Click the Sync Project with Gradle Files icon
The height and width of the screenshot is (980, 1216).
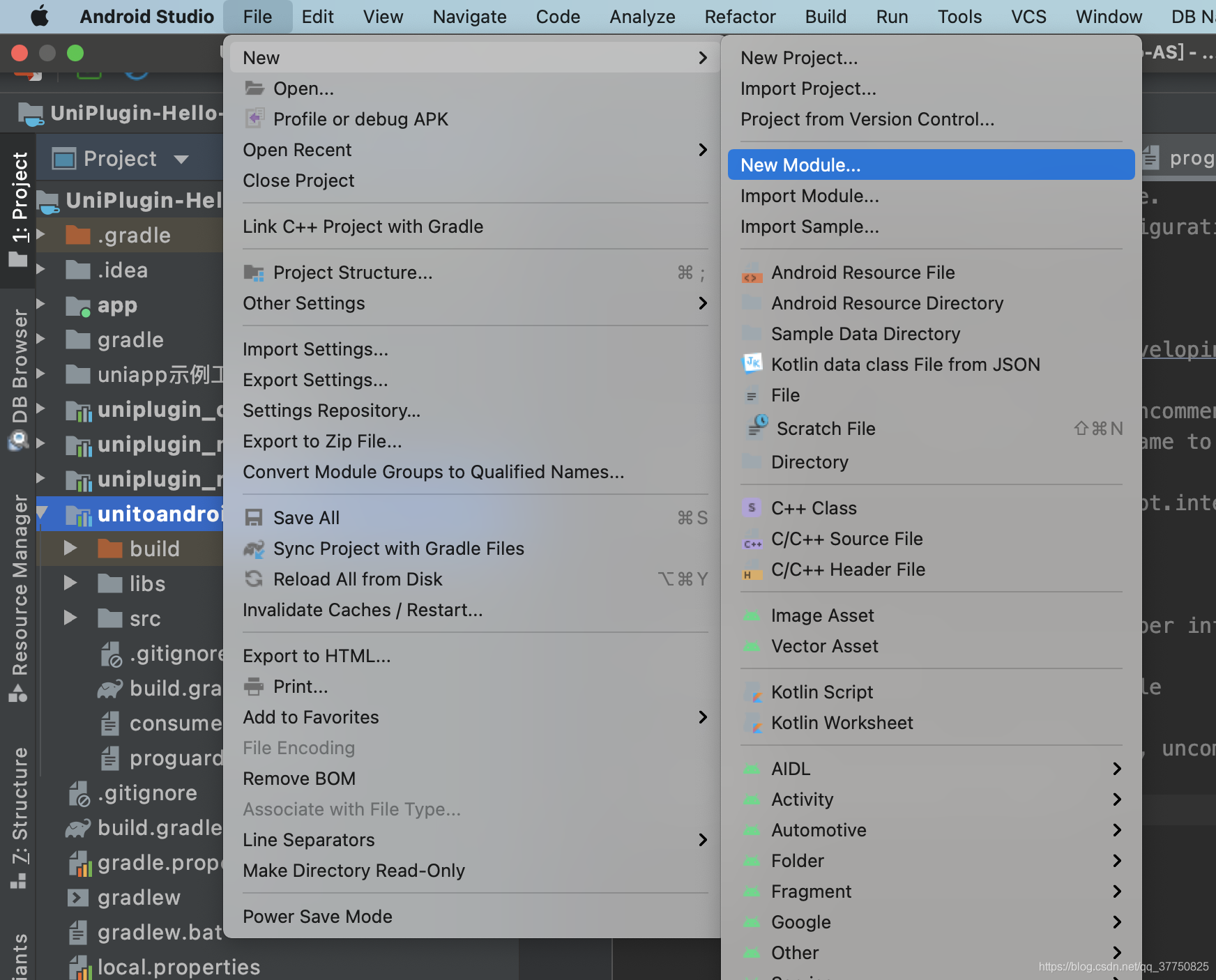click(x=254, y=549)
